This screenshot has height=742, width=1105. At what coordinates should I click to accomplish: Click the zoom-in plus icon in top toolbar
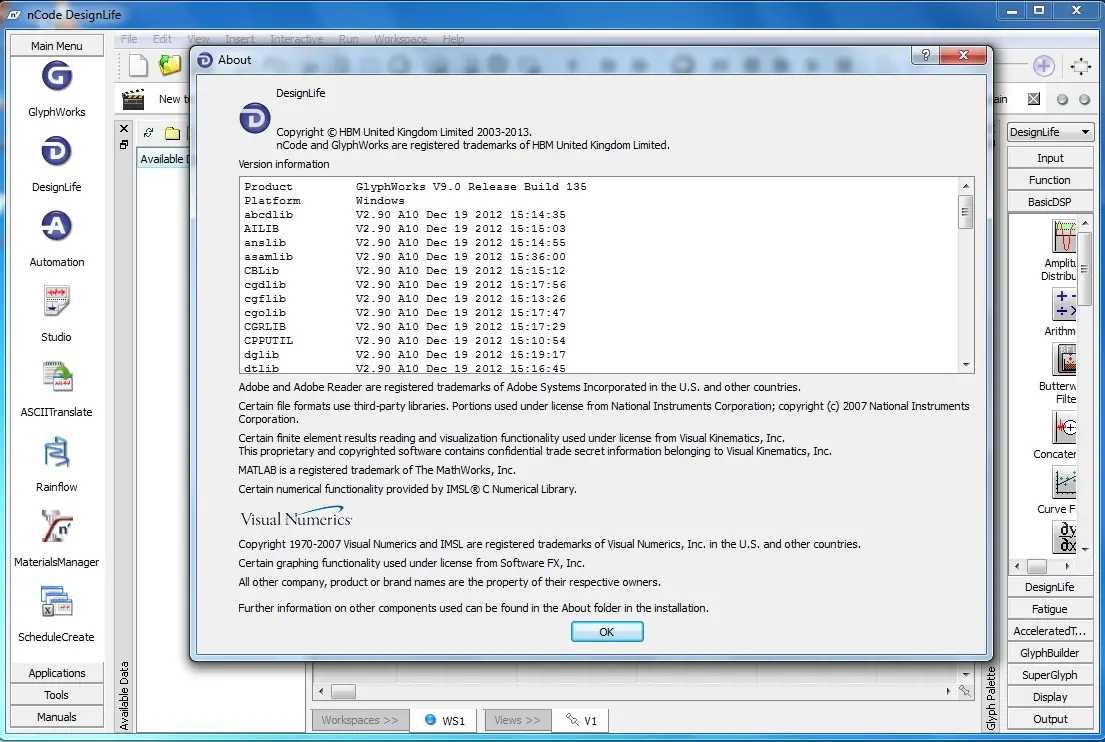(1044, 66)
